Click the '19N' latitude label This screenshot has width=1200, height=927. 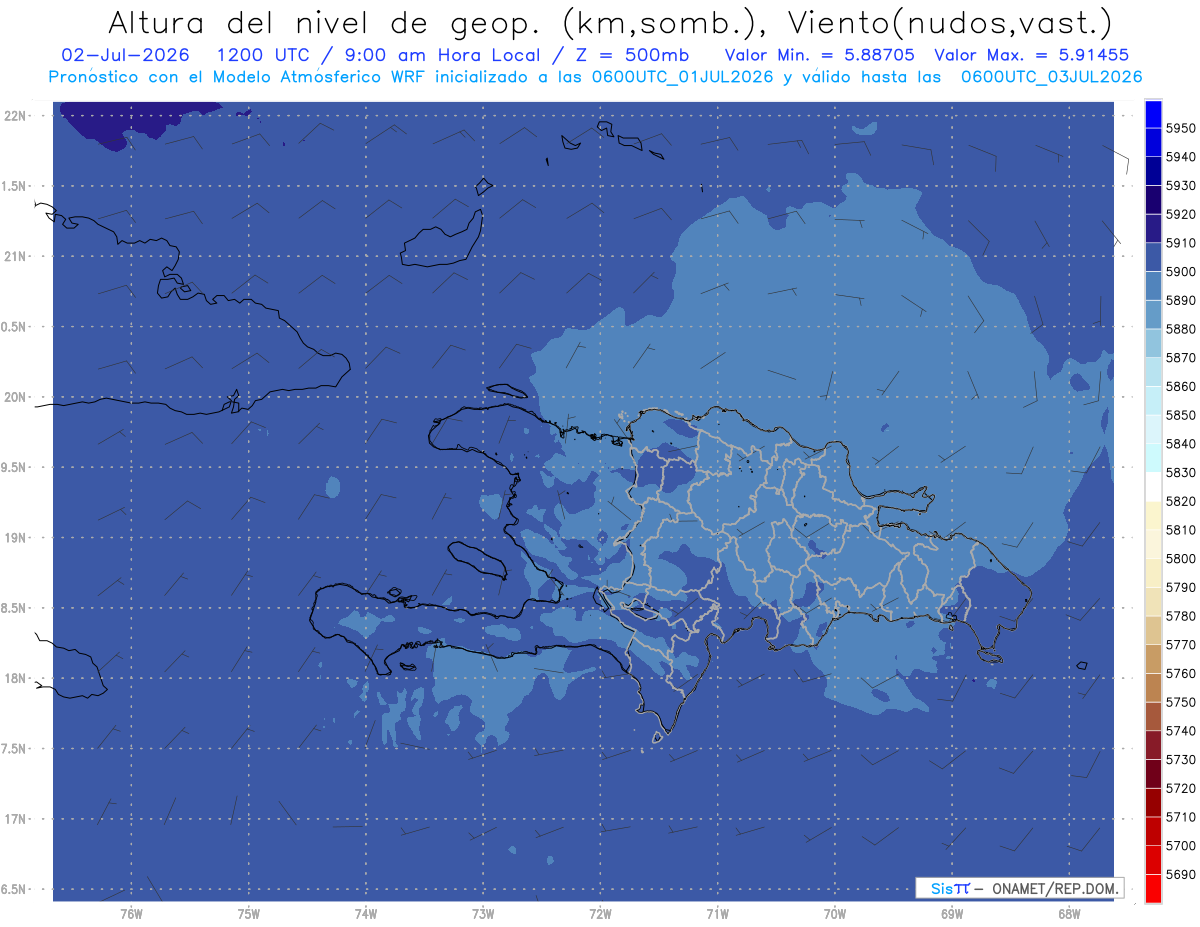point(15,537)
